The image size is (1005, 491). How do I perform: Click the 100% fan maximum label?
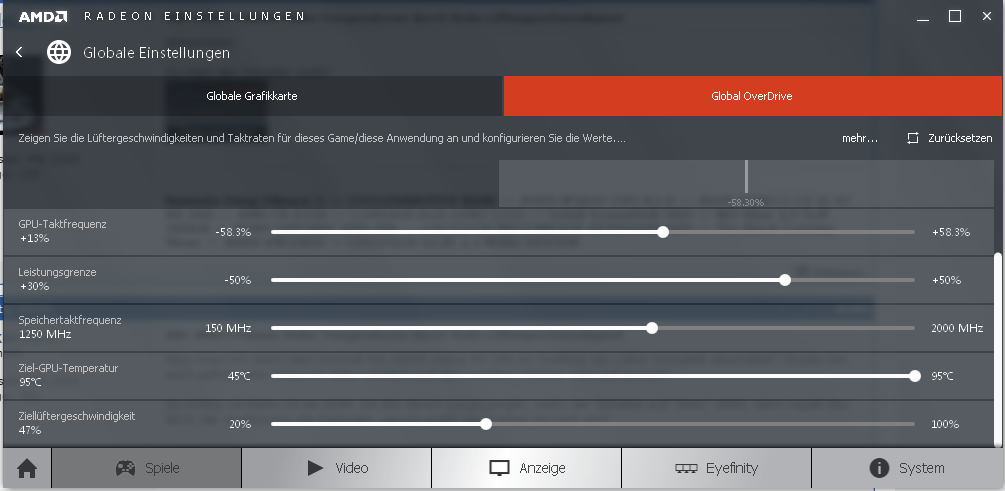point(945,424)
